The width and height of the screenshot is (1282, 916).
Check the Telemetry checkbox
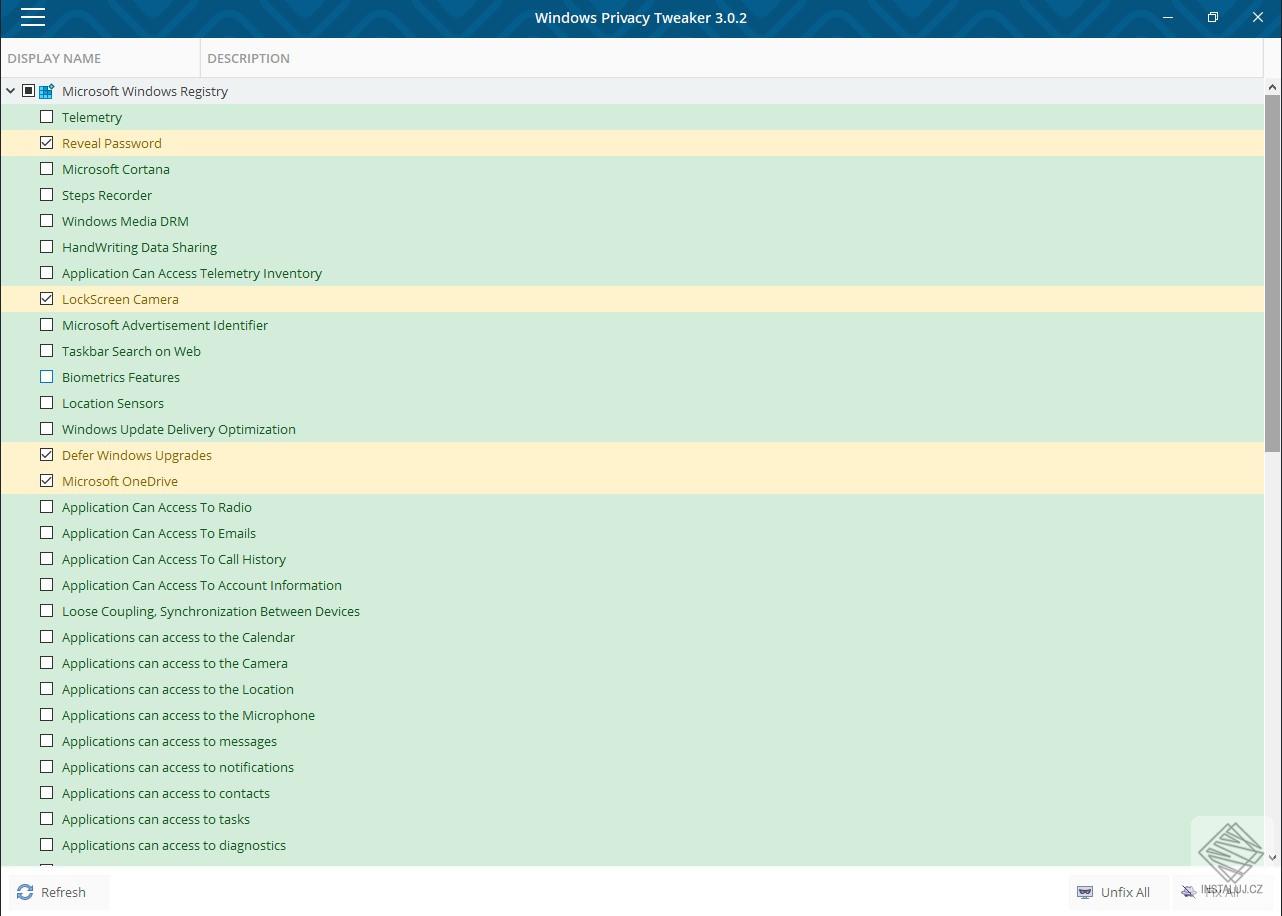tap(46, 117)
